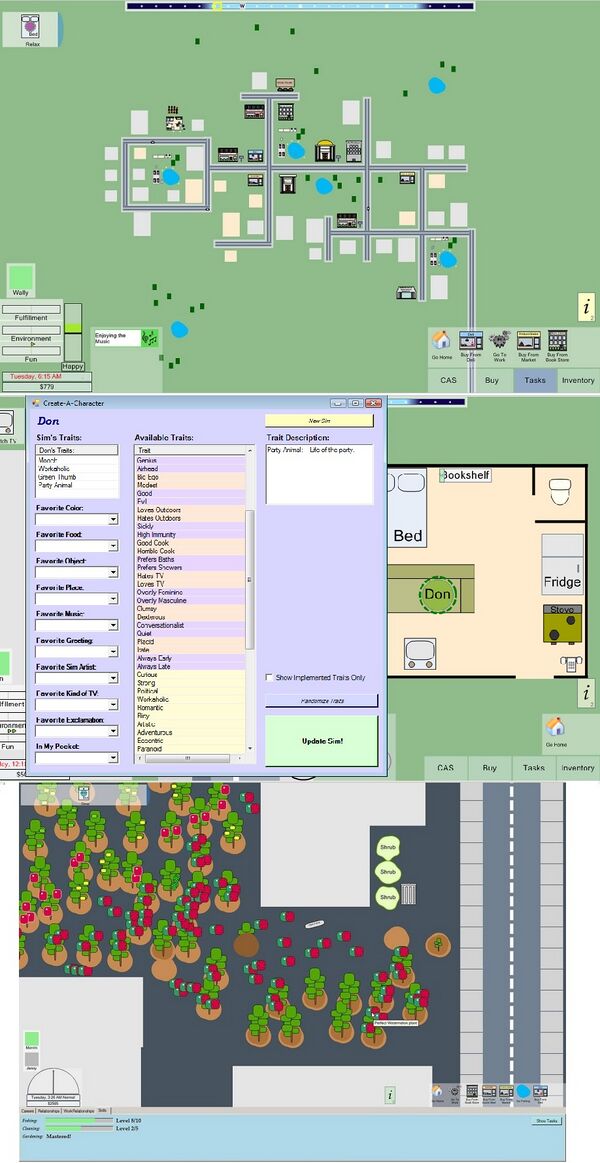This screenshot has width=600, height=1163.
Task: Click the Randomize Traits button
Action: (x=321, y=701)
